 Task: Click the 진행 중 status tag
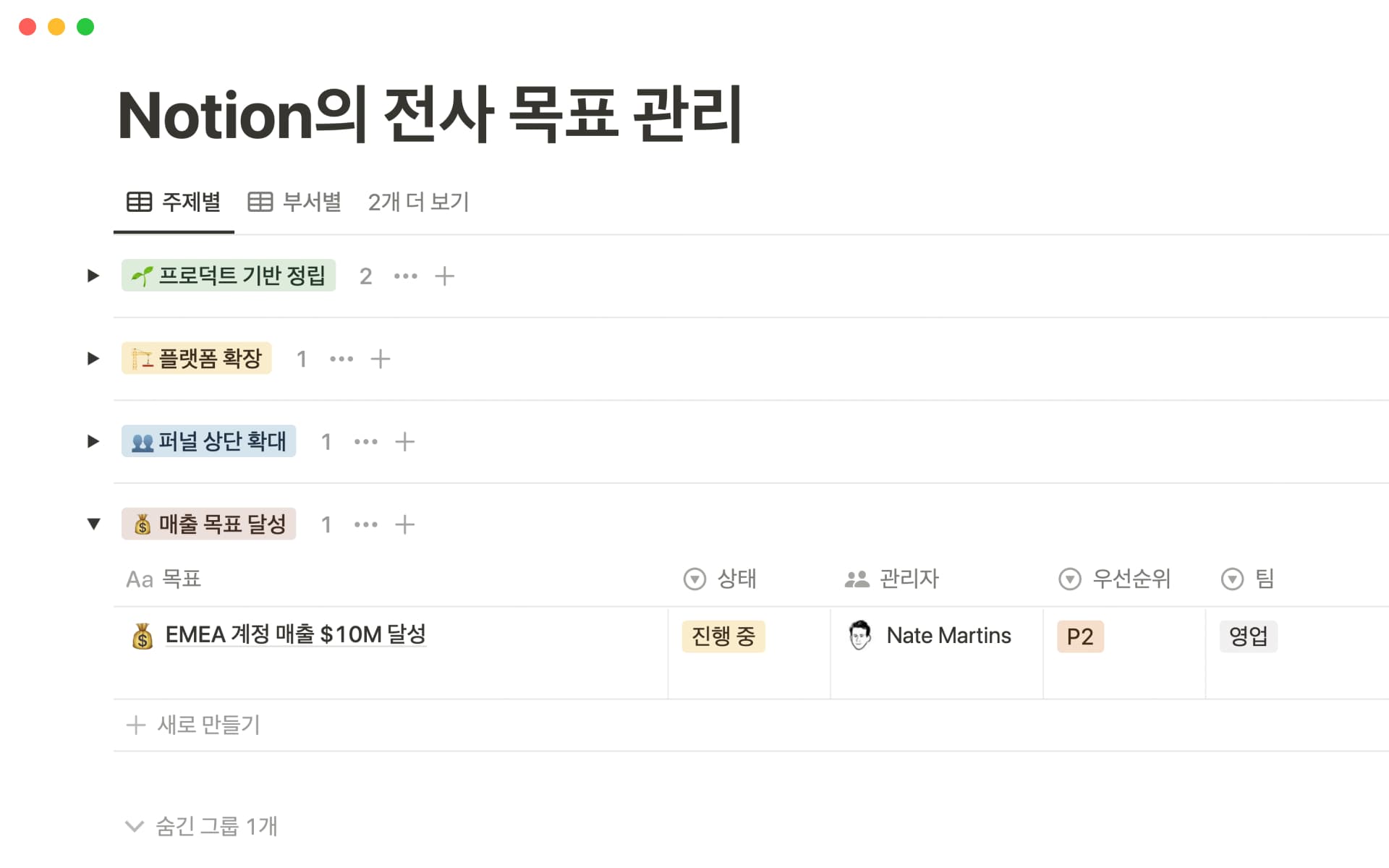(723, 637)
